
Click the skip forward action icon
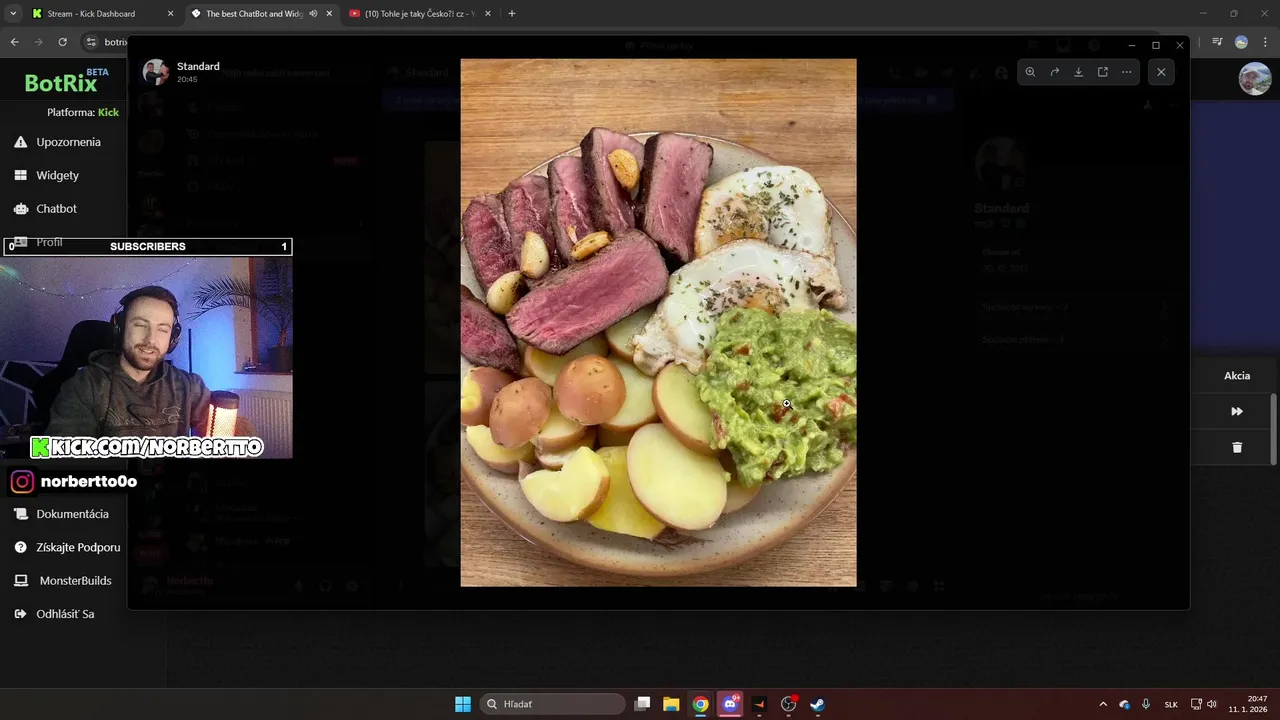(1237, 411)
